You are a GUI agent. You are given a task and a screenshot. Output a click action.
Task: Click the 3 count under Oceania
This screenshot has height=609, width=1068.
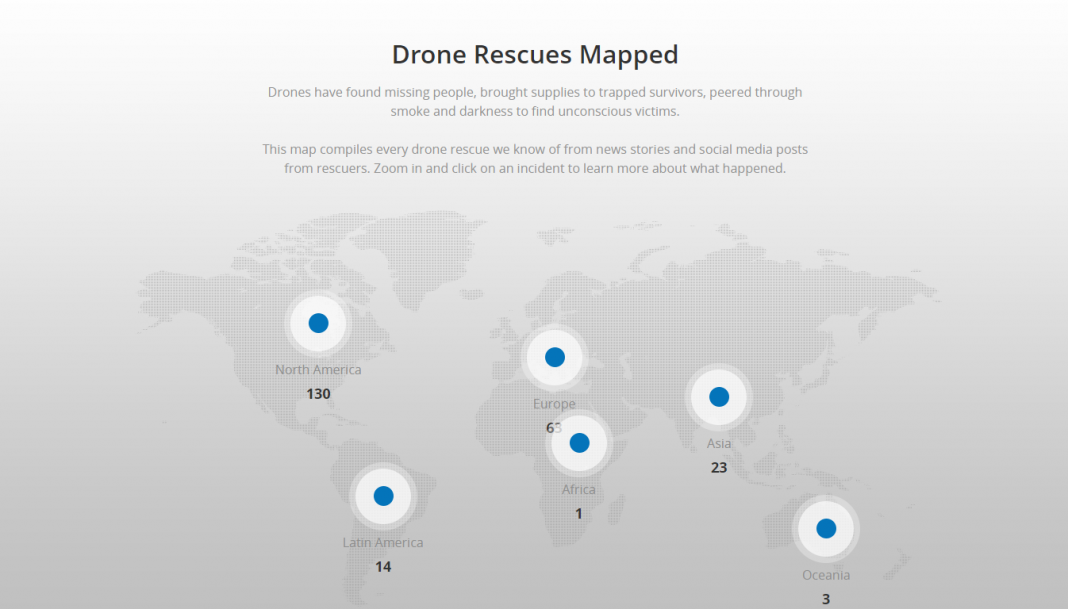pos(825,598)
